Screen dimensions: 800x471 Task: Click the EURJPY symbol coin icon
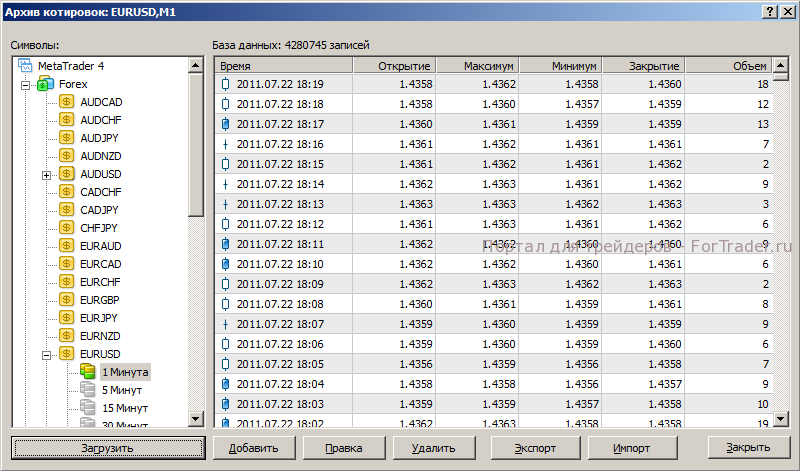coord(66,317)
